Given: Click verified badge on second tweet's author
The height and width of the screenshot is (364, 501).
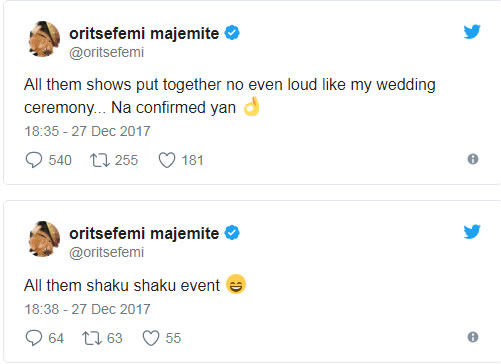Looking at the screenshot, I should tap(232, 233).
